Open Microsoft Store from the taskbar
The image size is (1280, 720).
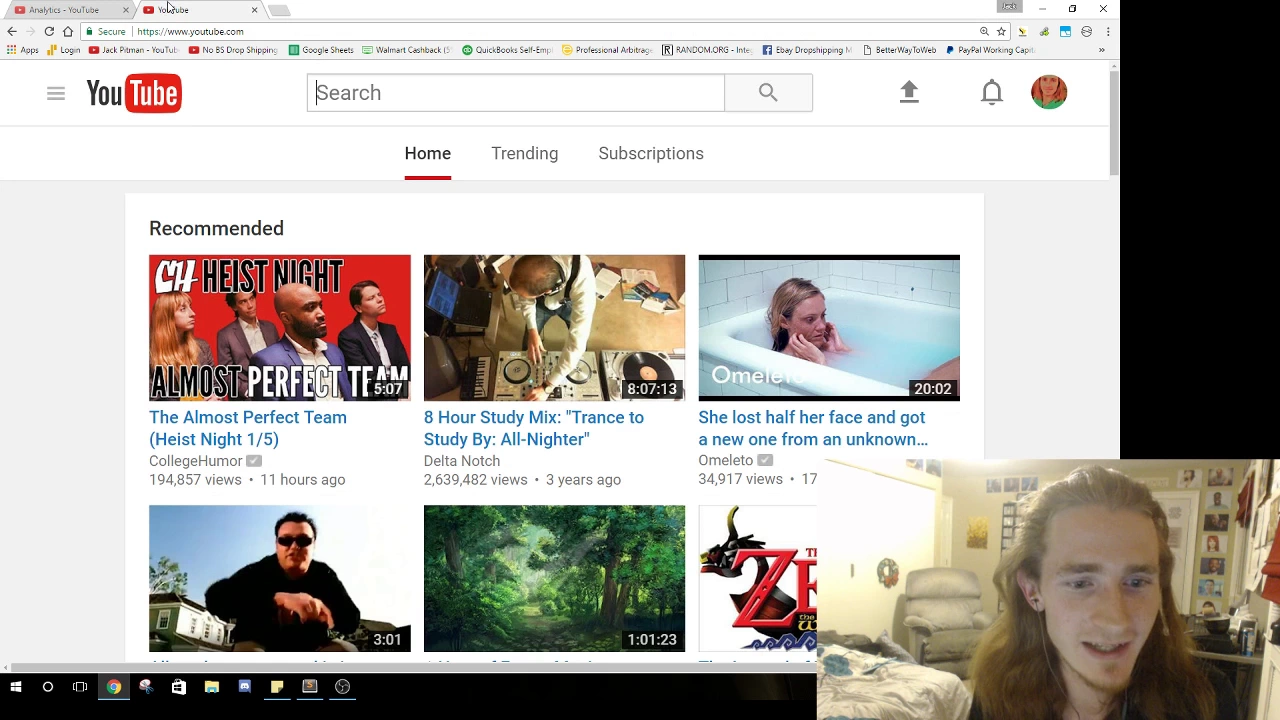[178, 687]
